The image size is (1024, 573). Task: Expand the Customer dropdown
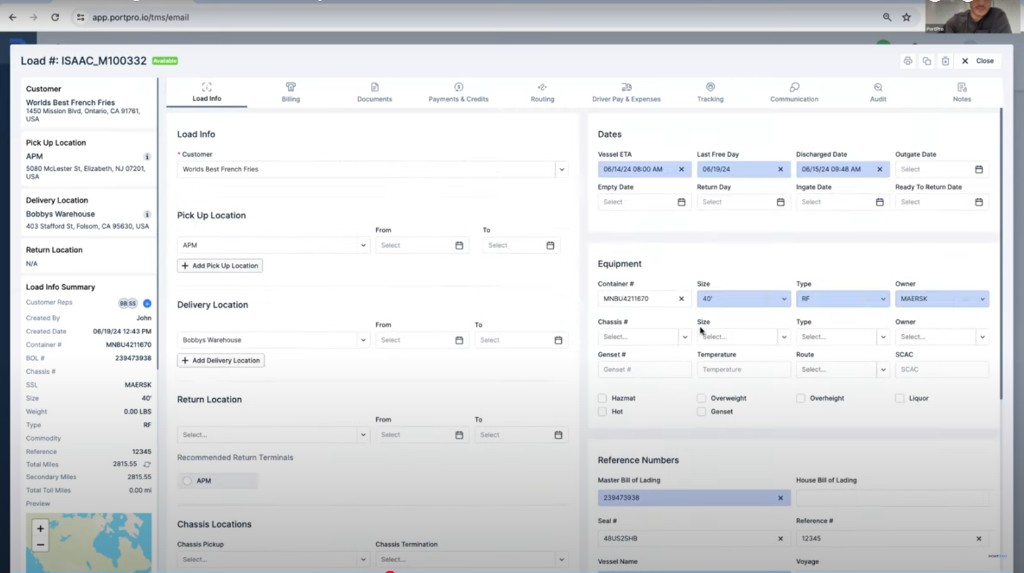(562, 169)
